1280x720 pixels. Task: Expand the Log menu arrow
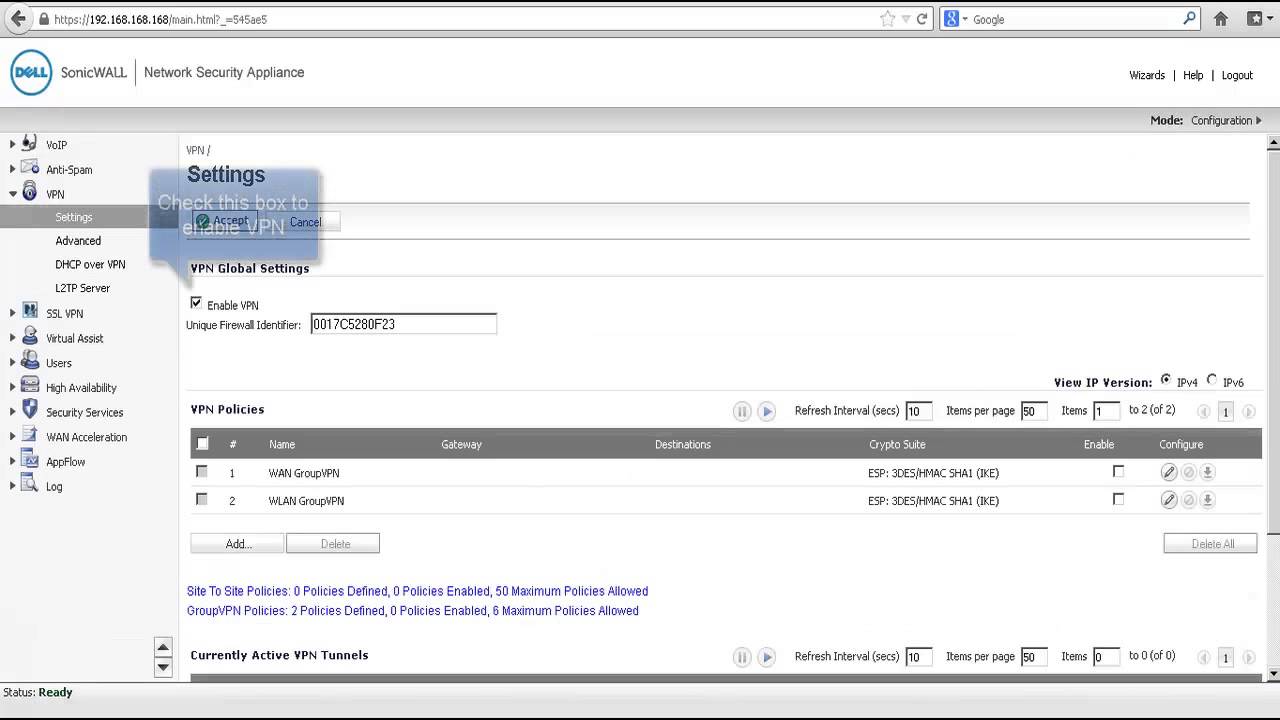click(x=13, y=487)
